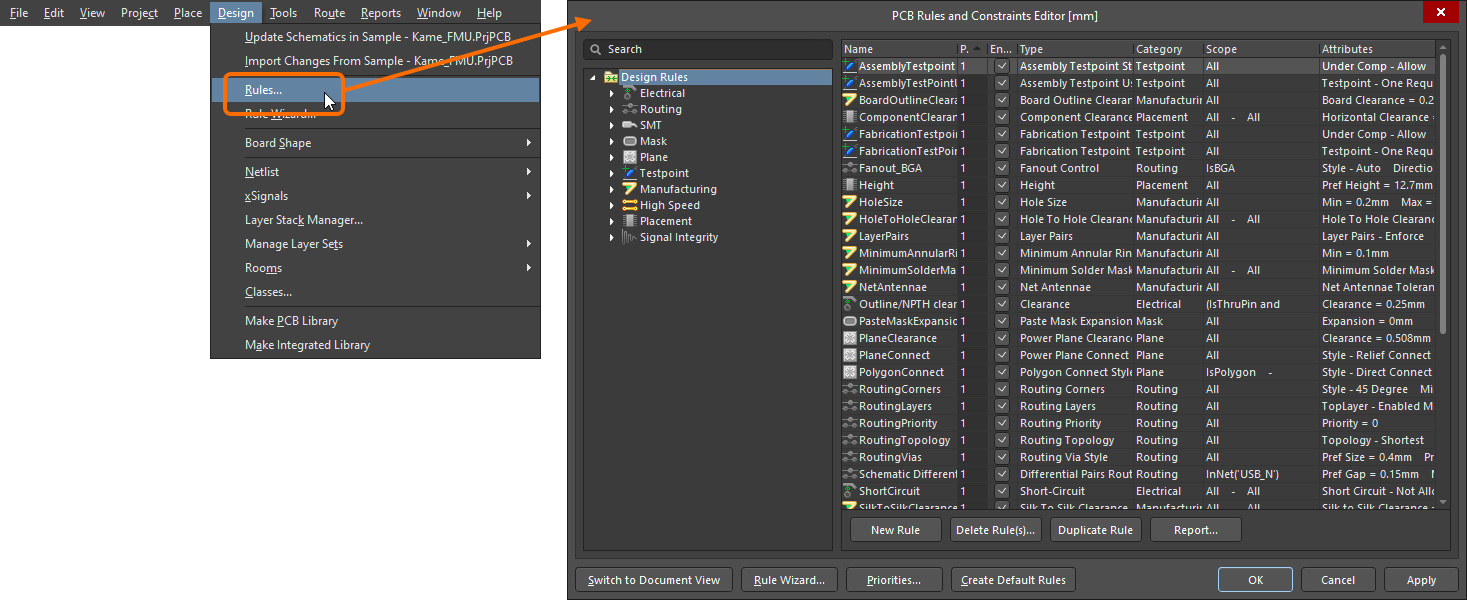
Task: Expand the Placement rules tree node
Action: point(612,221)
